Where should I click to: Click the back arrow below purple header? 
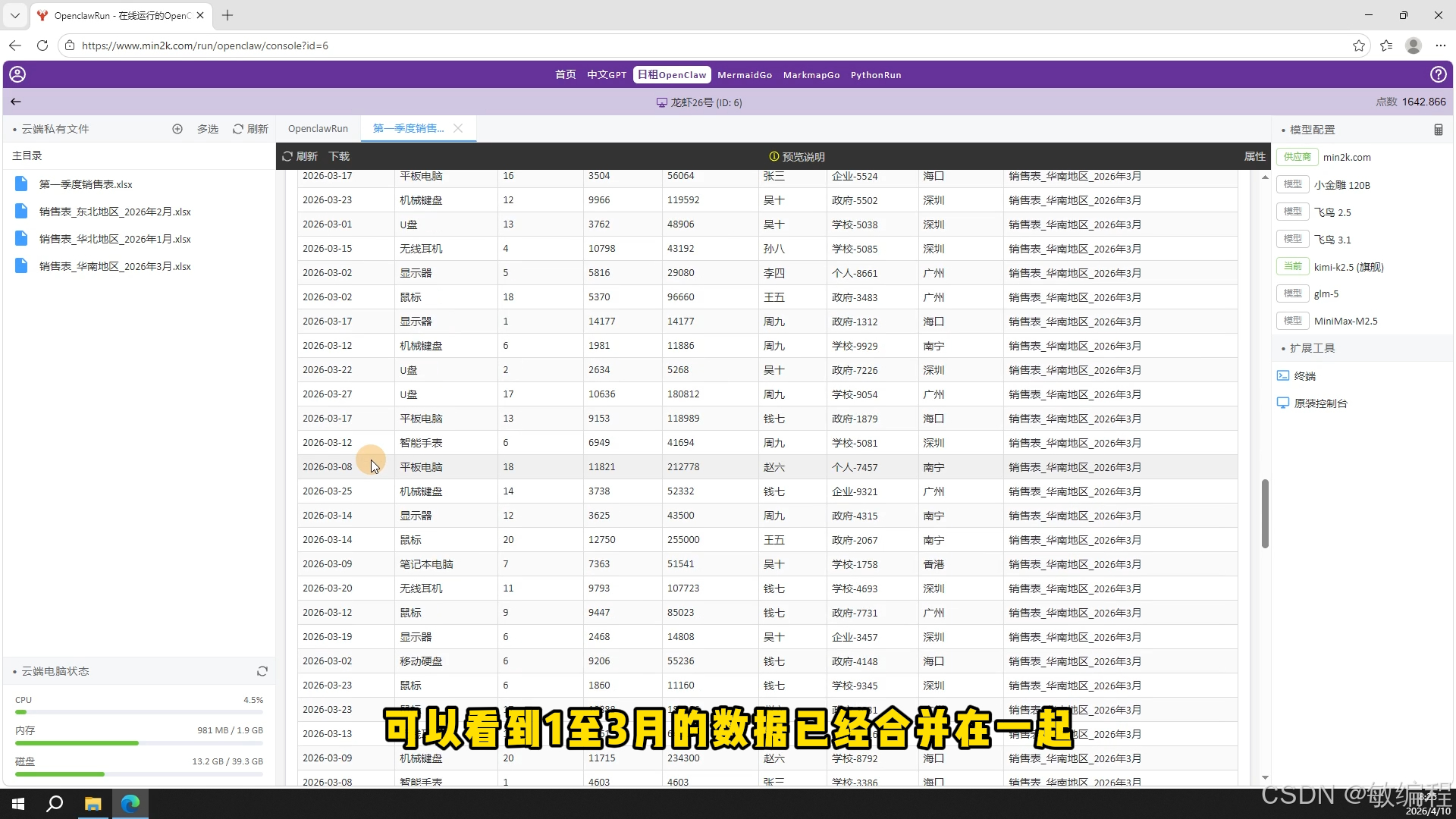click(16, 102)
